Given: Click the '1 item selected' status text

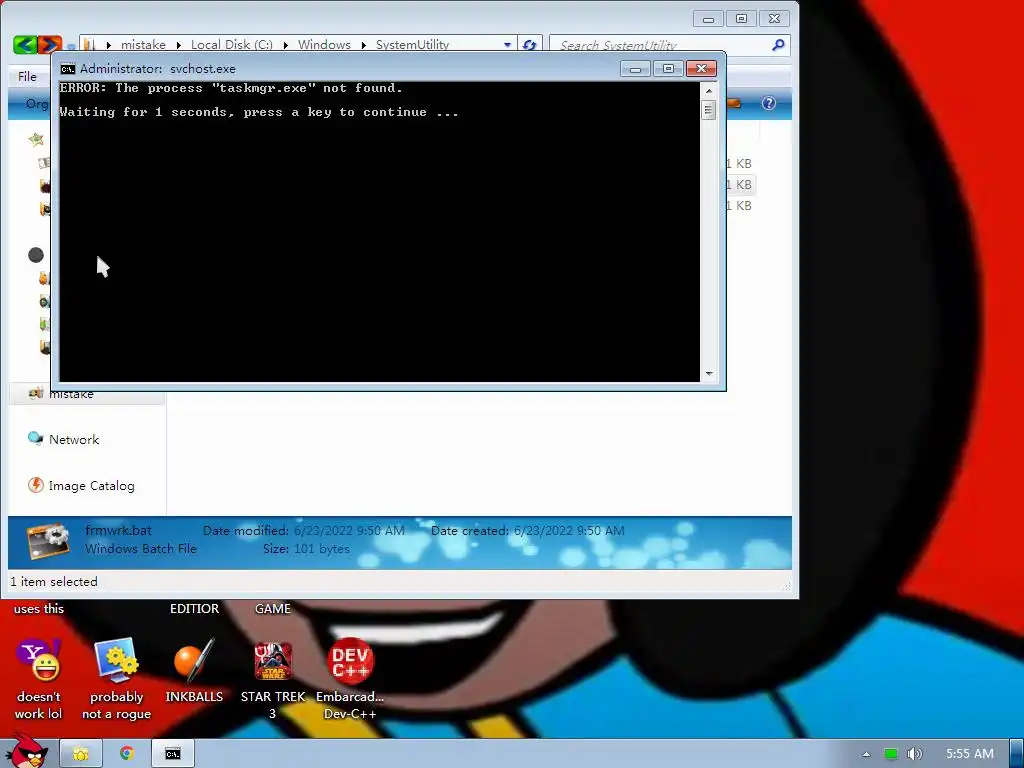Looking at the screenshot, I should point(54,581).
